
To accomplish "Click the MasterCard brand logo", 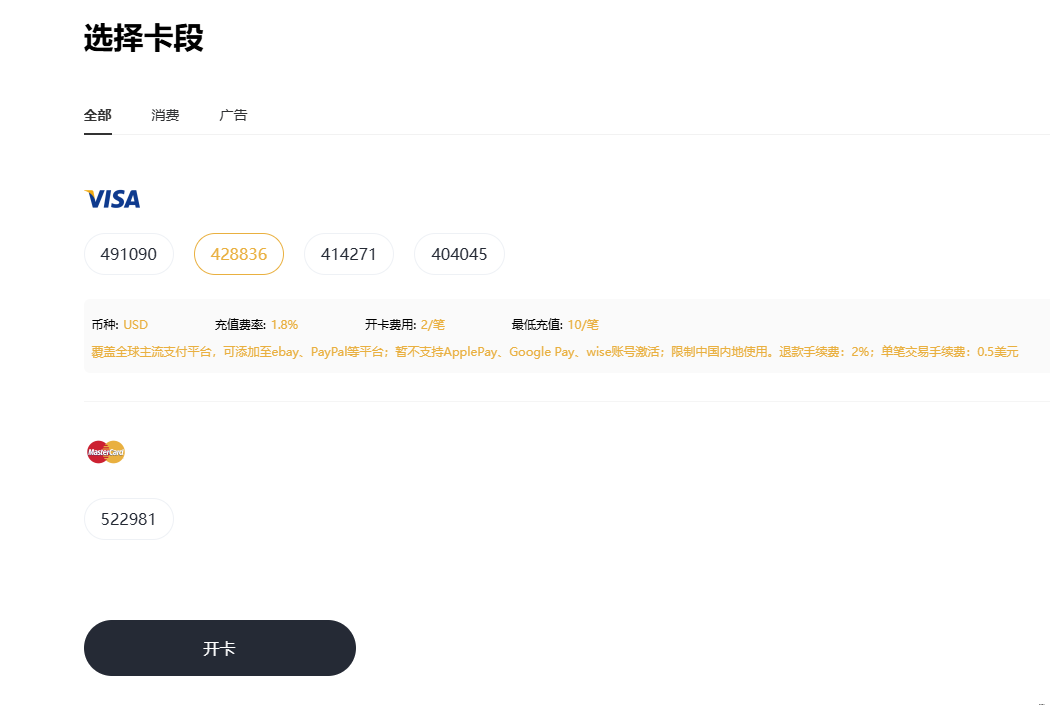I will point(106,452).
